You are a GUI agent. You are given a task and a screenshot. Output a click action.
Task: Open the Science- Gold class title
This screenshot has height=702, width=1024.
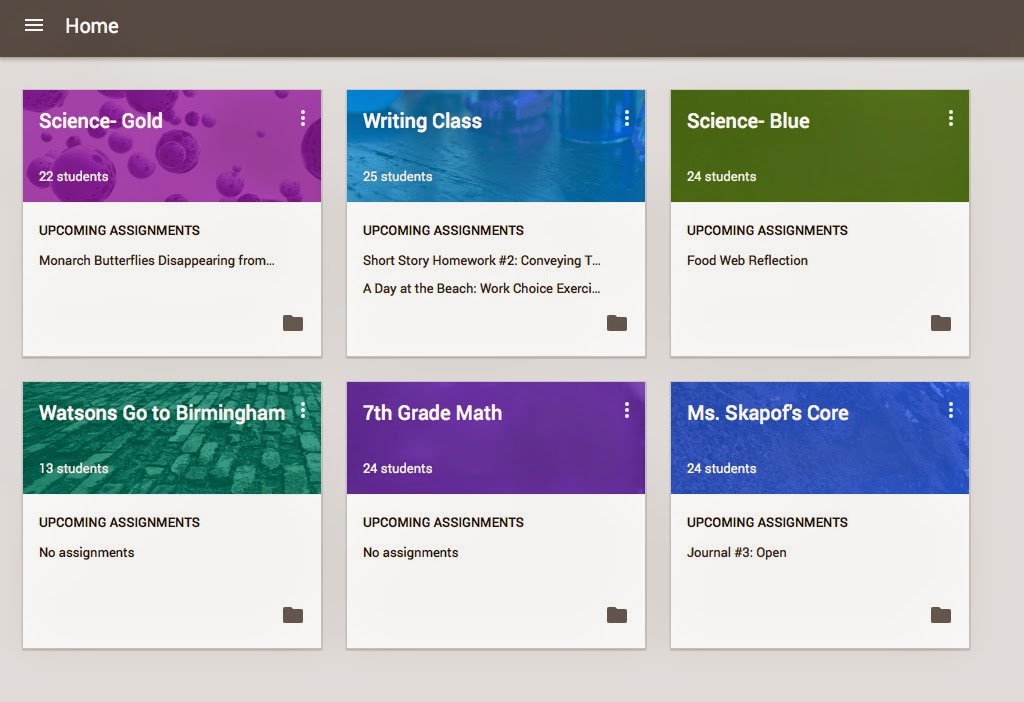pyautogui.click(x=101, y=121)
